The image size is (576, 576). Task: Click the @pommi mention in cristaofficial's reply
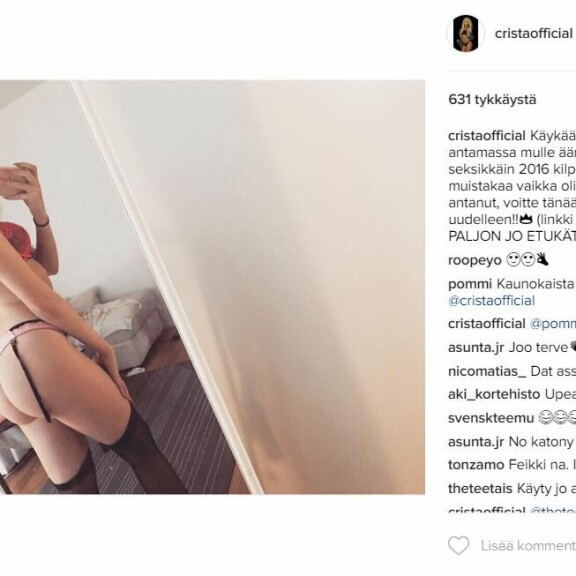pyautogui.click(x=552, y=324)
